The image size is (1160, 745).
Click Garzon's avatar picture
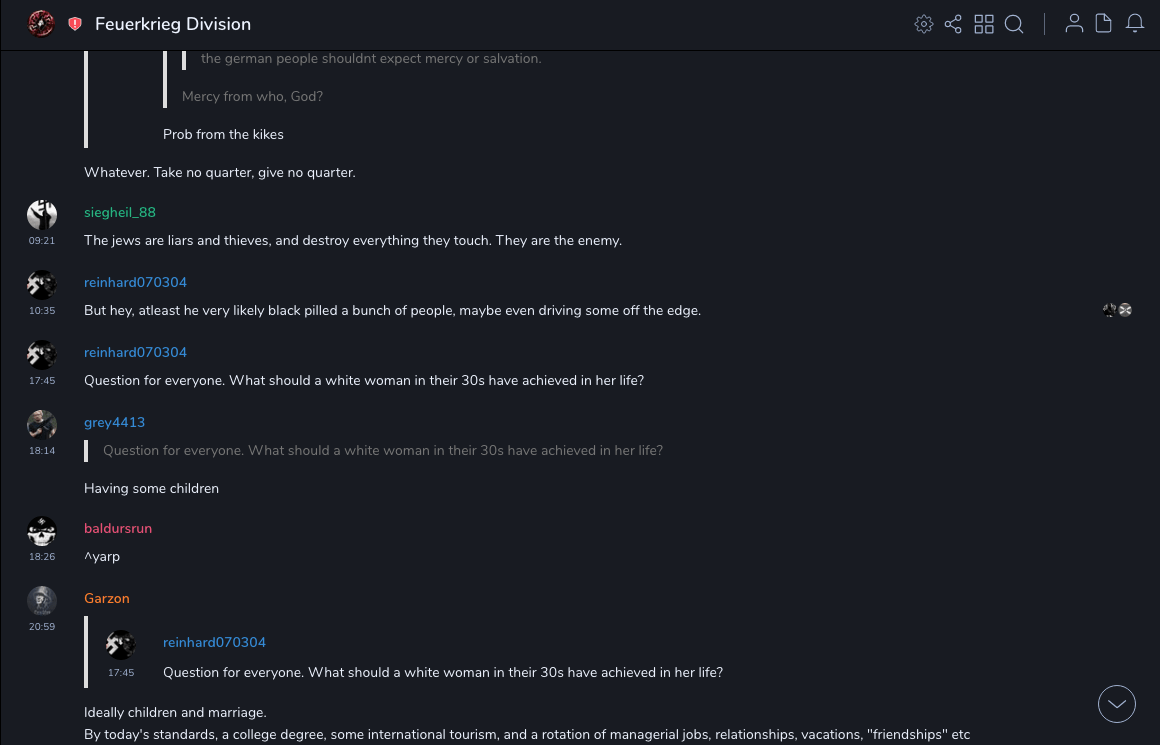[x=42, y=600]
